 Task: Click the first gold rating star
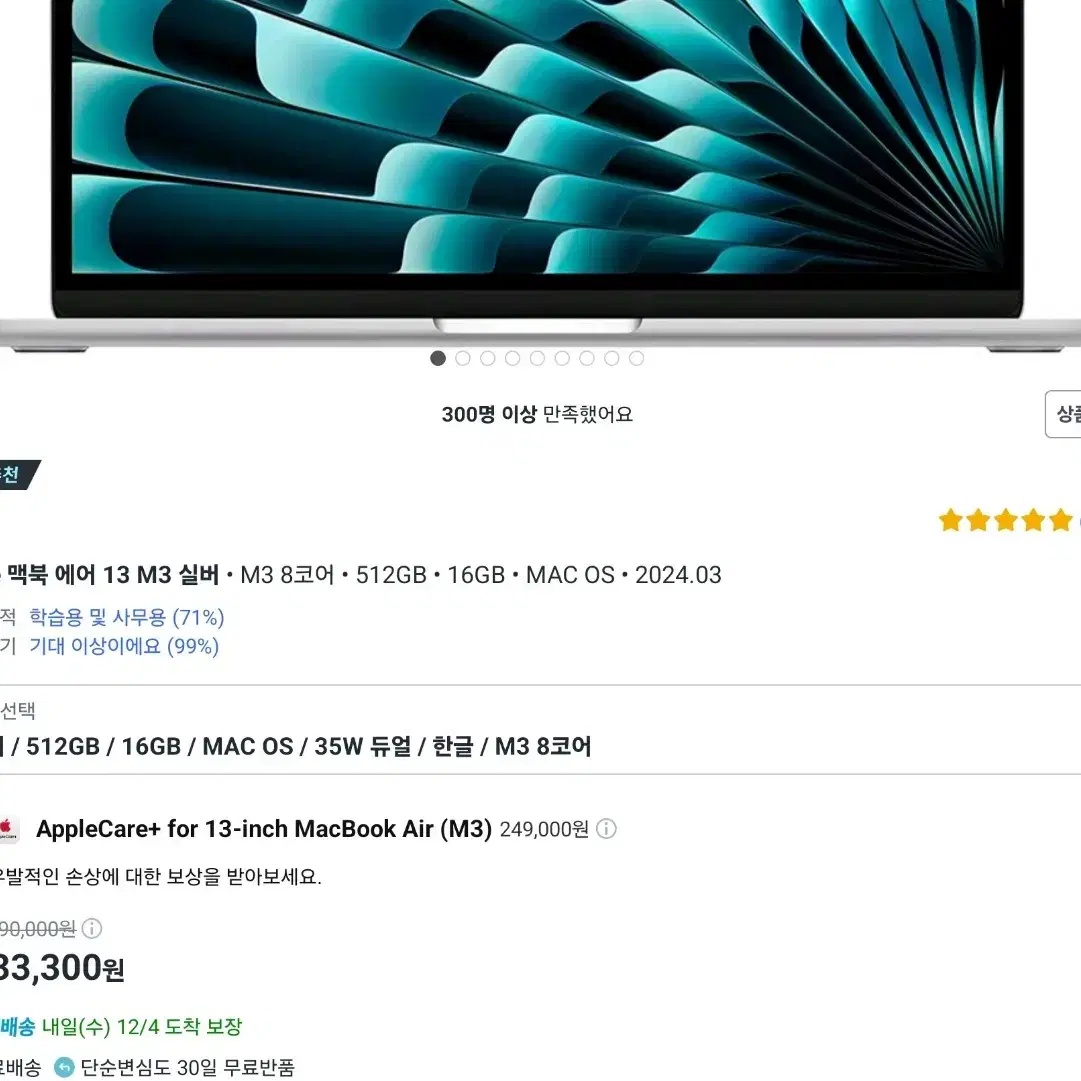click(x=951, y=520)
